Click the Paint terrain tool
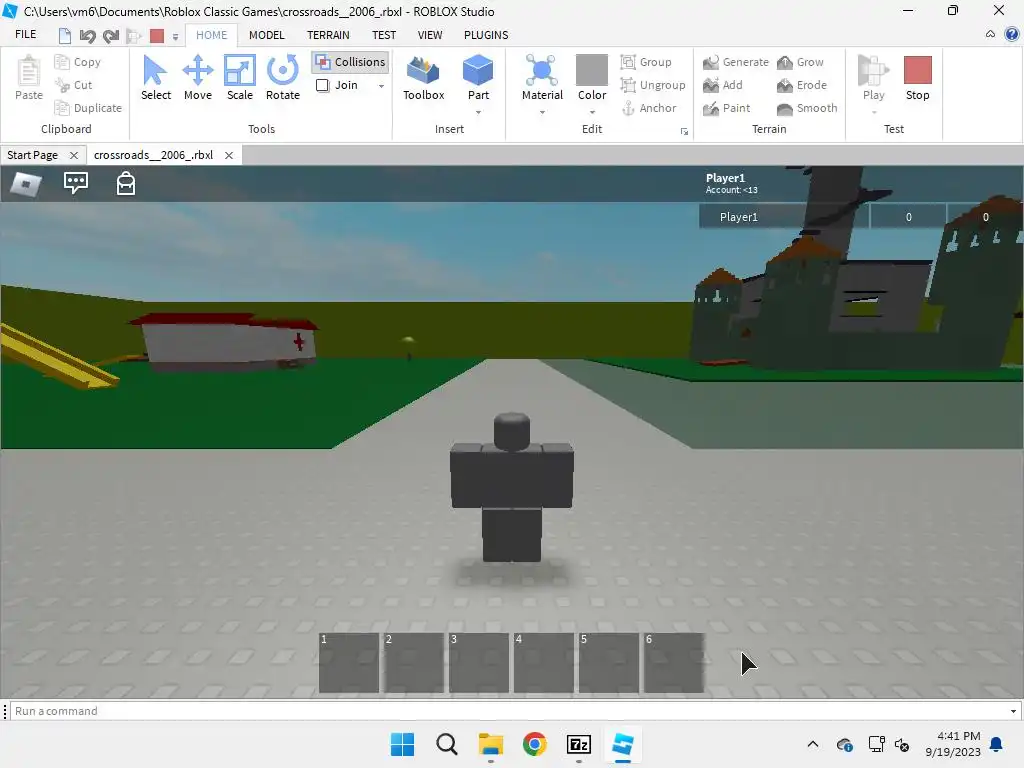This screenshot has width=1024, height=768. 726,108
